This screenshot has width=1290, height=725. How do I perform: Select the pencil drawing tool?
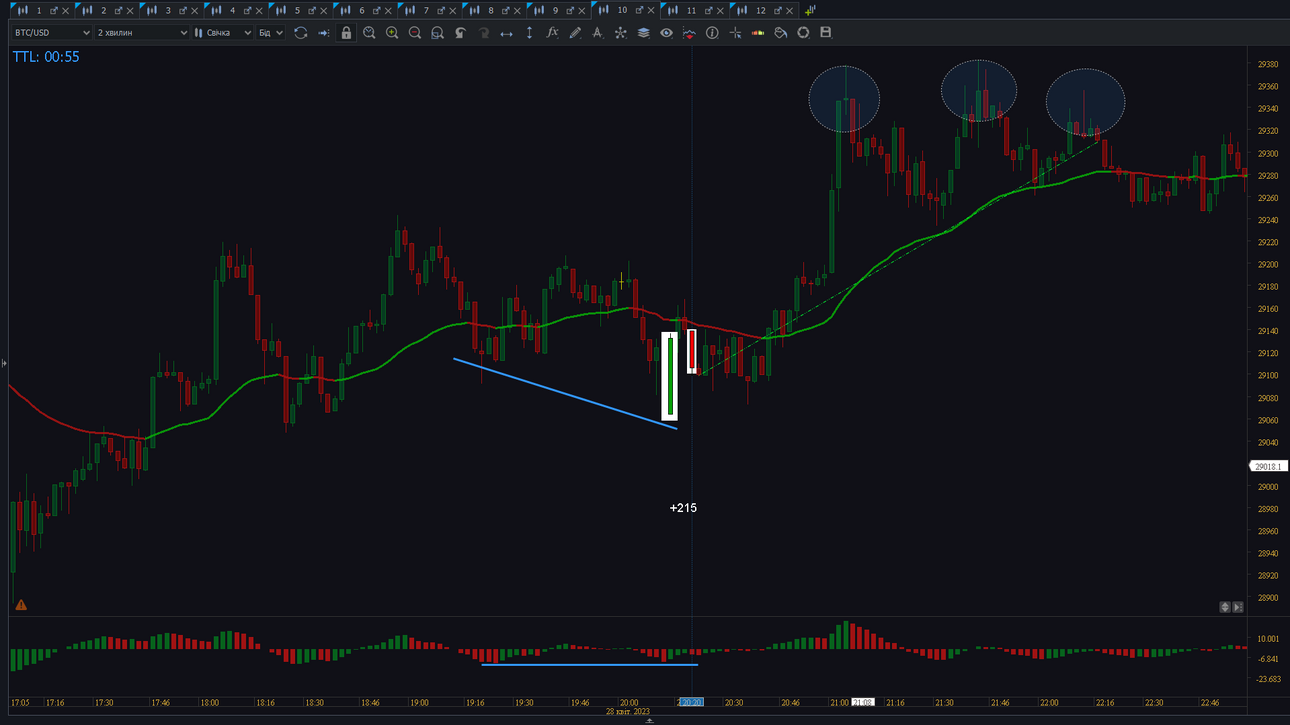[x=575, y=33]
